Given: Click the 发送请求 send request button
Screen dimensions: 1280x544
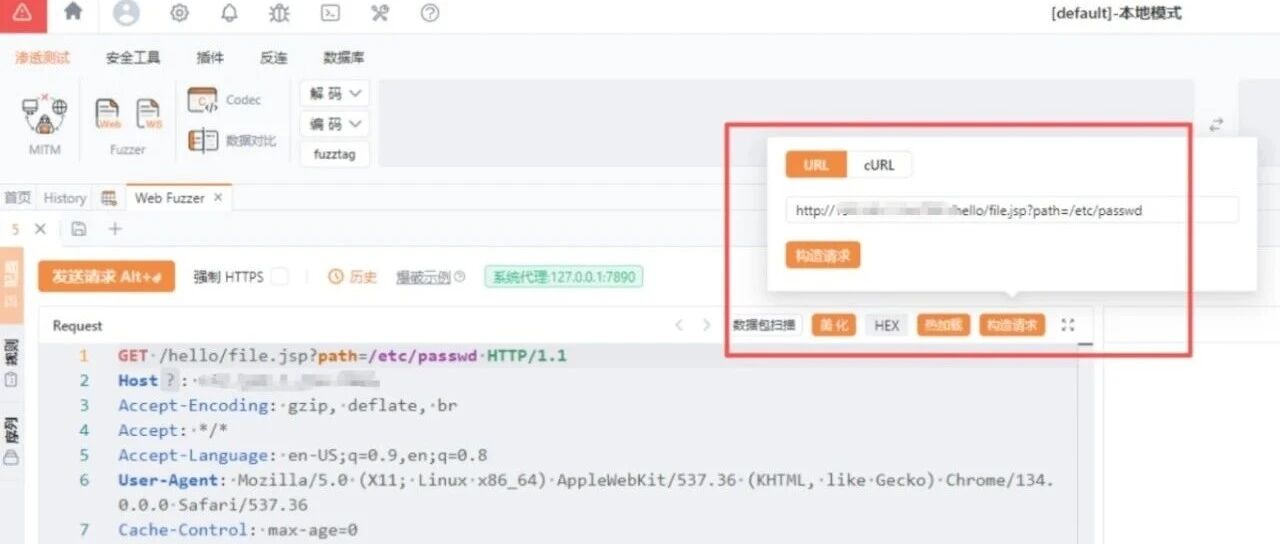Looking at the screenshot, I should (106, 277).
